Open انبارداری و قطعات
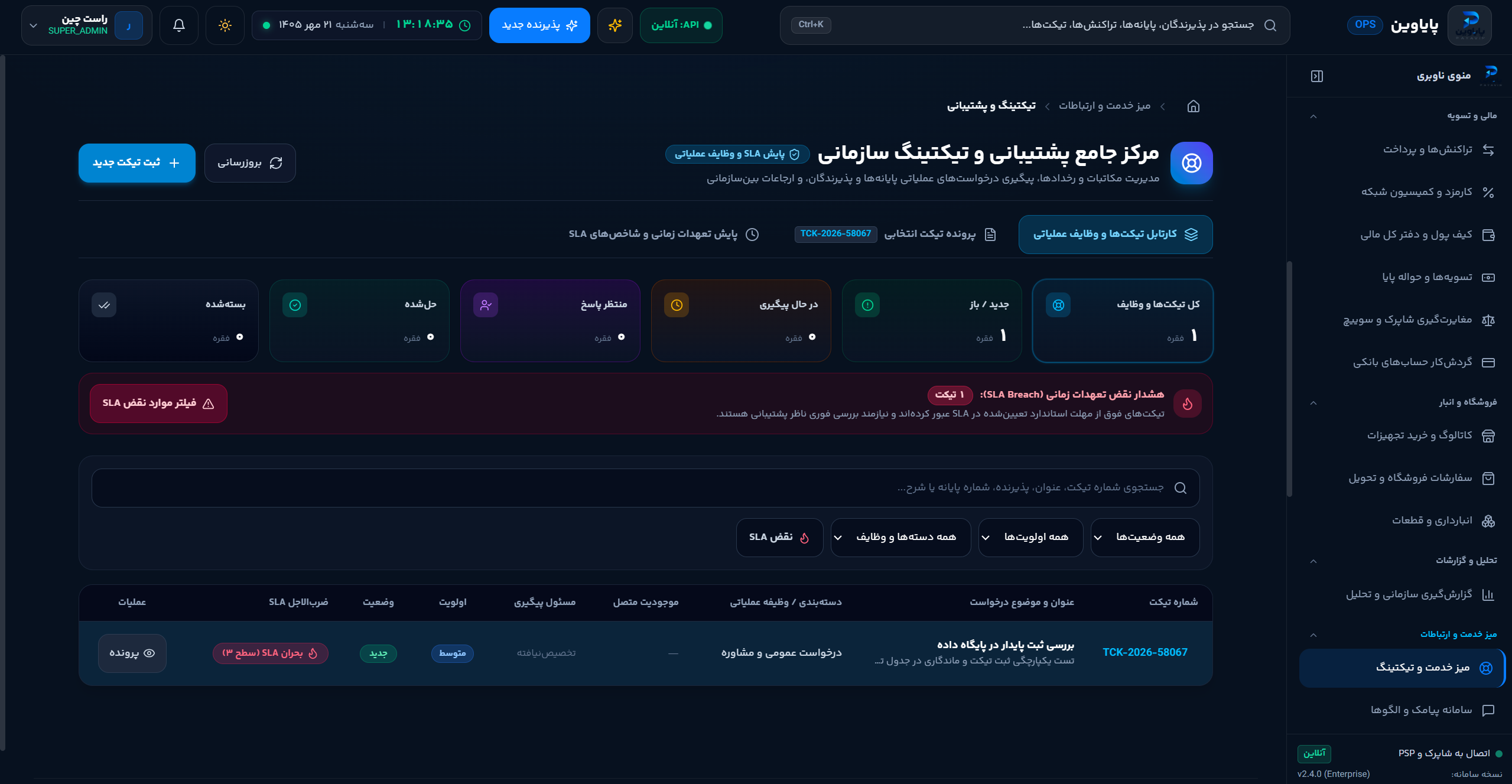The height and width of the screenshot is (784, 1512). tap(1402, 521)
